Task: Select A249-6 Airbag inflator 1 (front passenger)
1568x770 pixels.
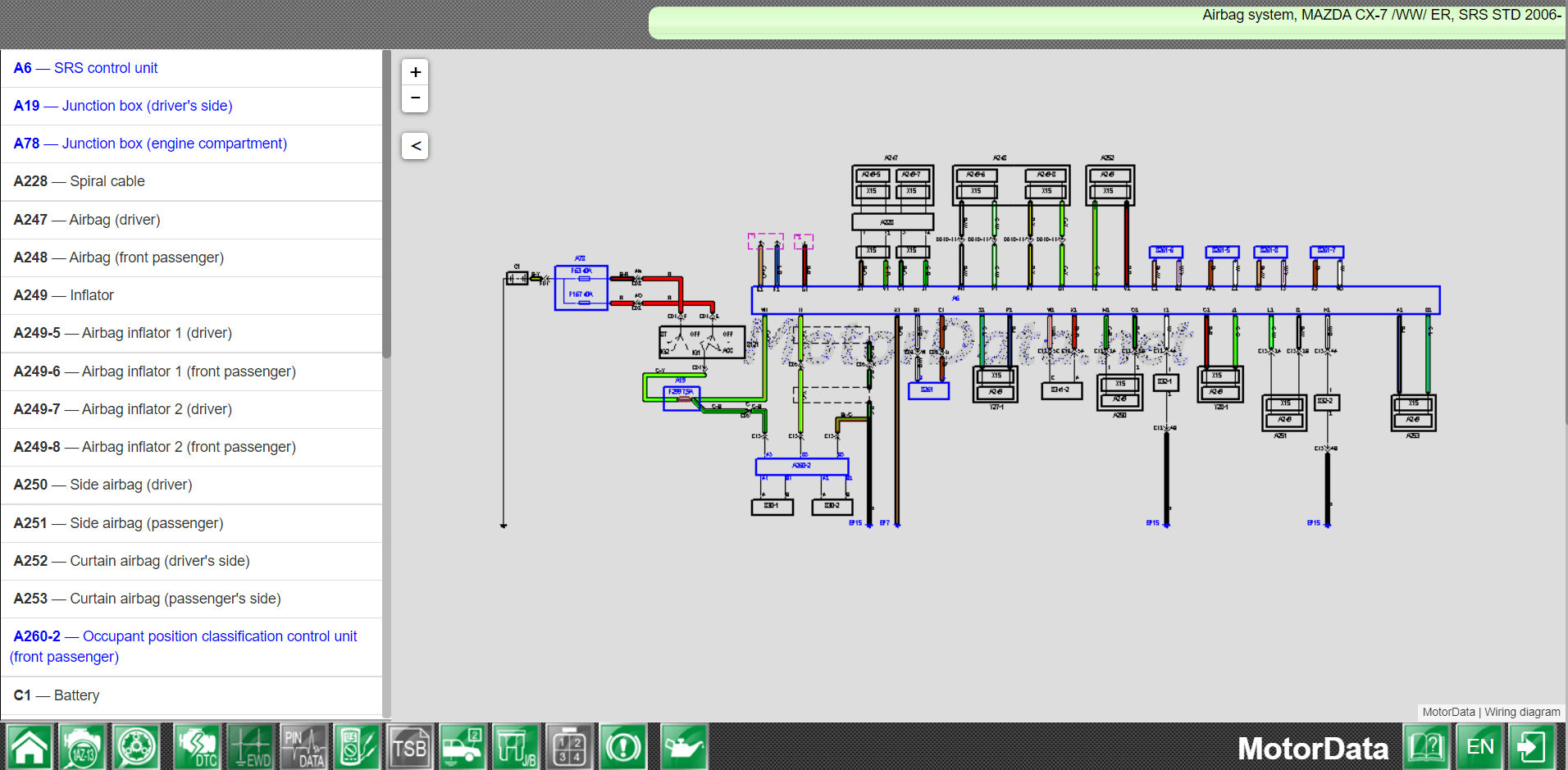Action: (x=192, y=371)
